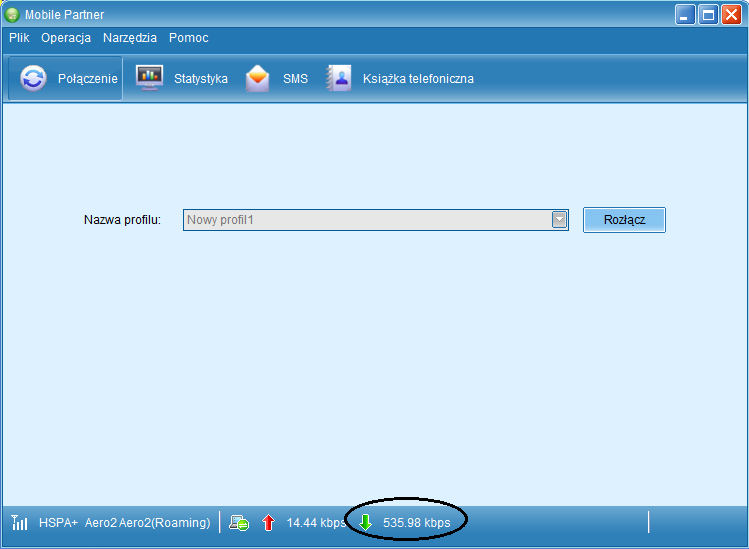Click the signal strength bars icon
Screen dimensions: 749x549
(x=20, y=522)
